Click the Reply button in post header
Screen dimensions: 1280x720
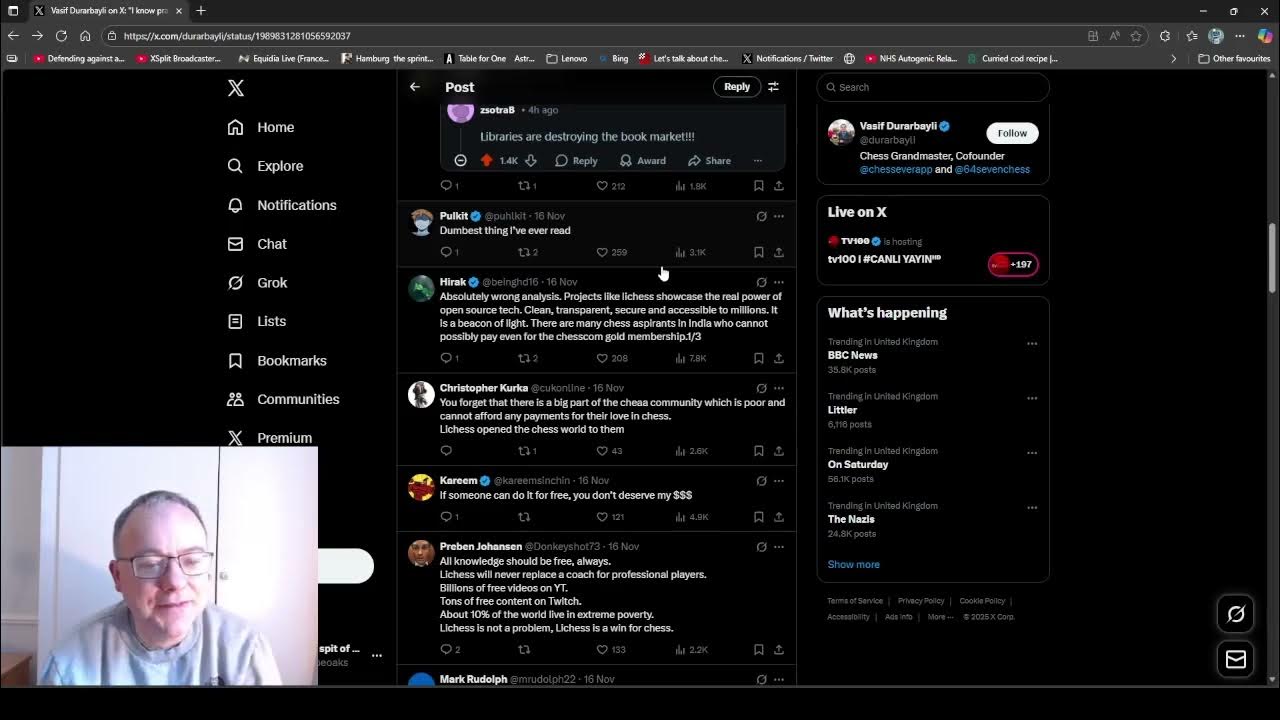737,87
